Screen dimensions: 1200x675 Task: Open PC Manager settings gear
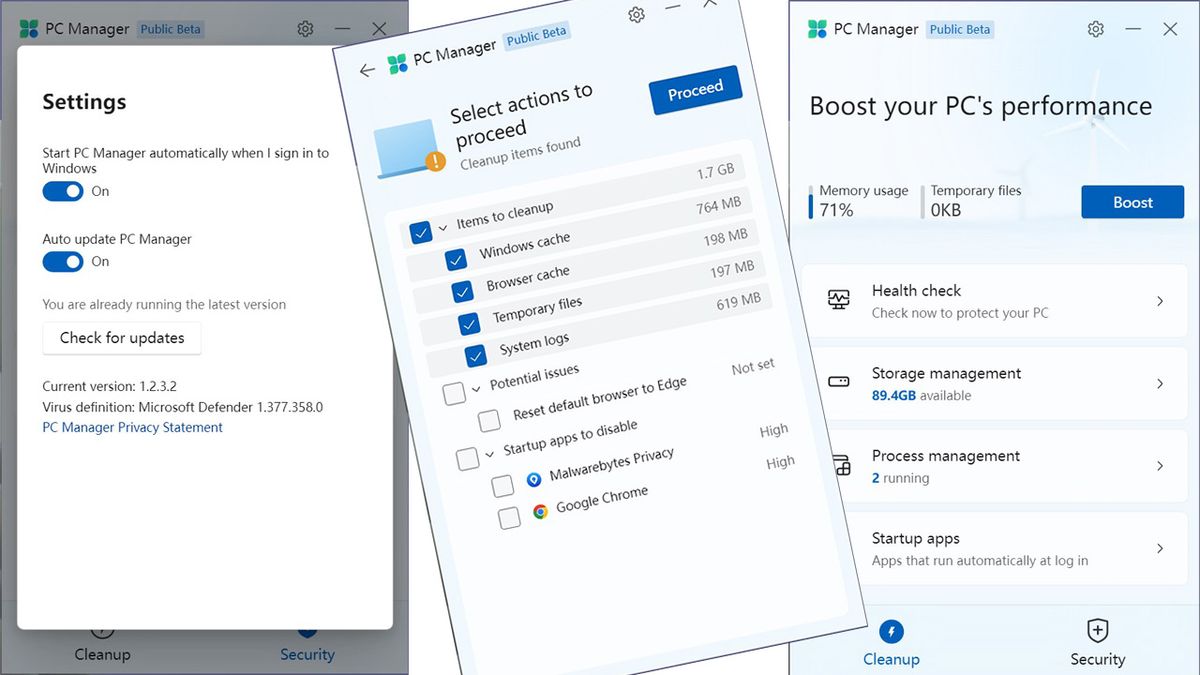point(1095,30)
